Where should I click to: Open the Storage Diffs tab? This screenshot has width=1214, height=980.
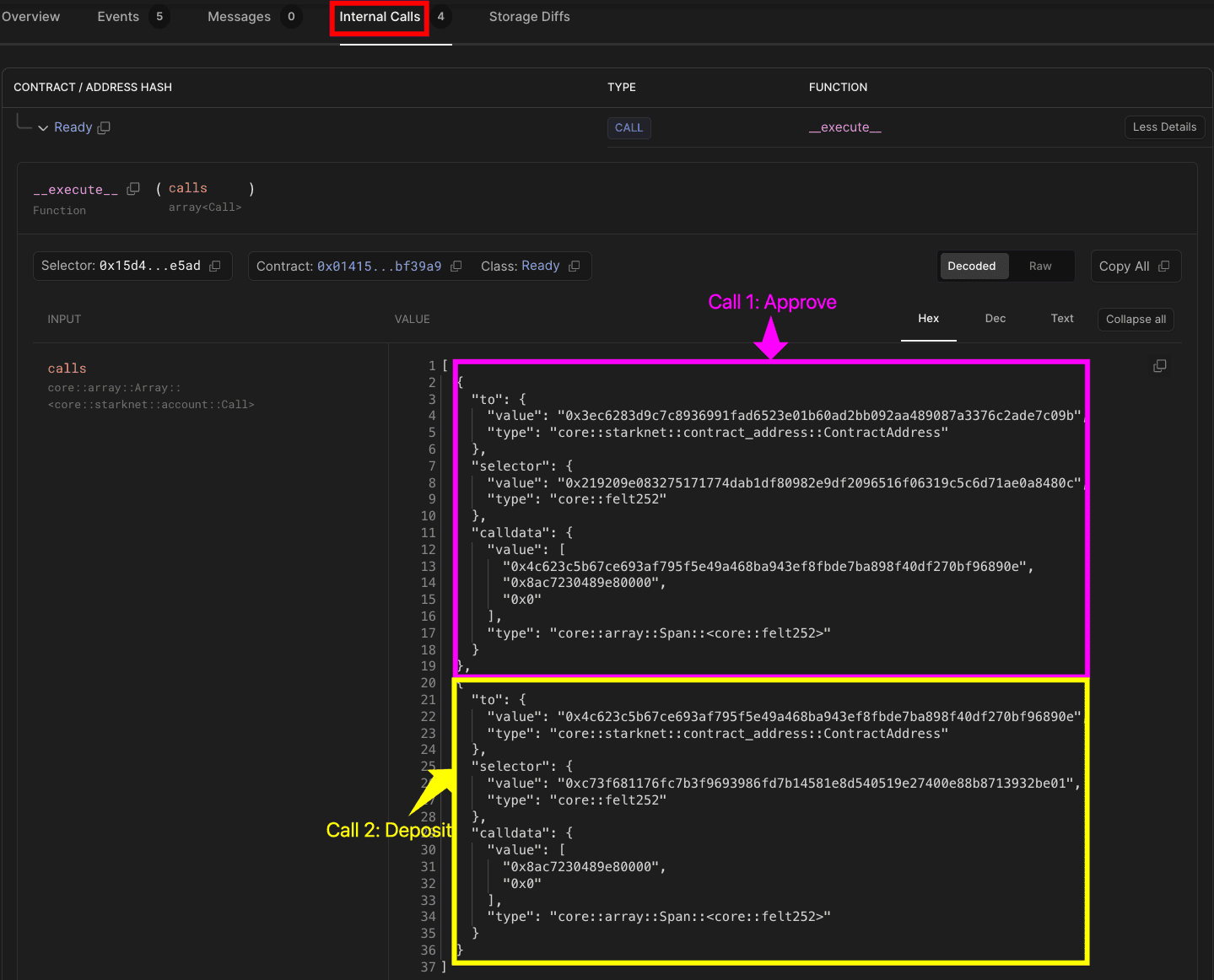coord(530,17)
